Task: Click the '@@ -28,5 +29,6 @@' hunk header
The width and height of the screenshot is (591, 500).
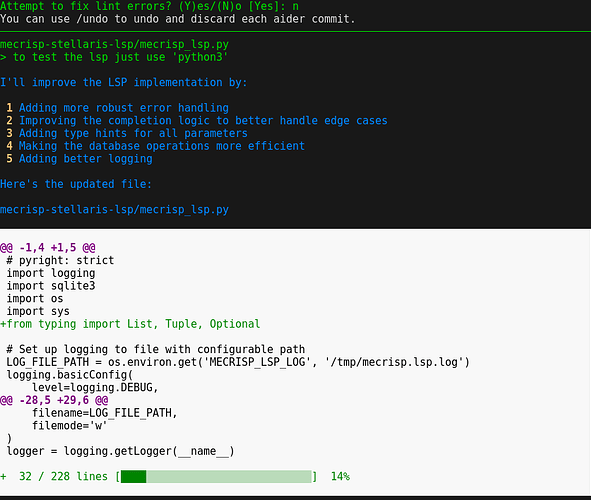Action: tap(54, 400)
